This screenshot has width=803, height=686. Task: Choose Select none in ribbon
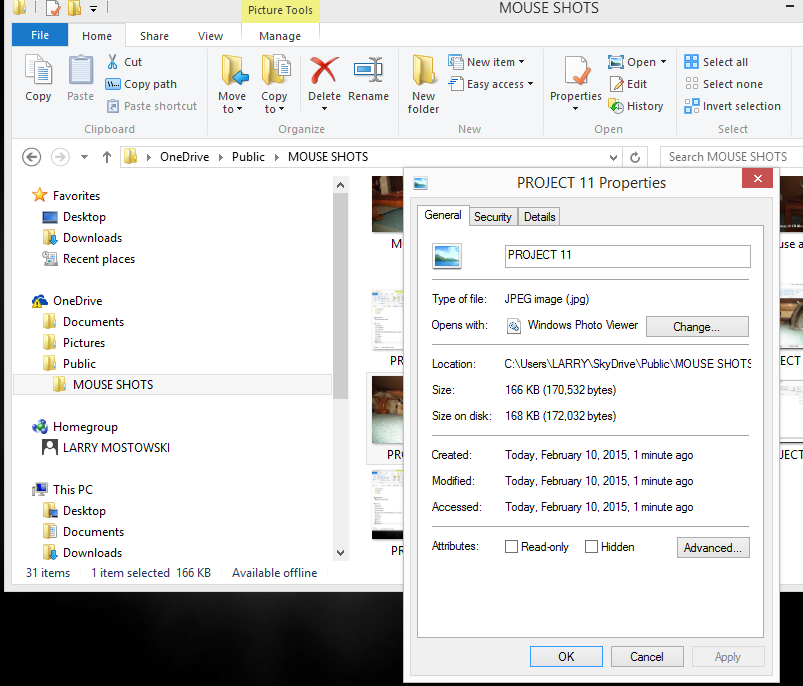click(724, 84)
